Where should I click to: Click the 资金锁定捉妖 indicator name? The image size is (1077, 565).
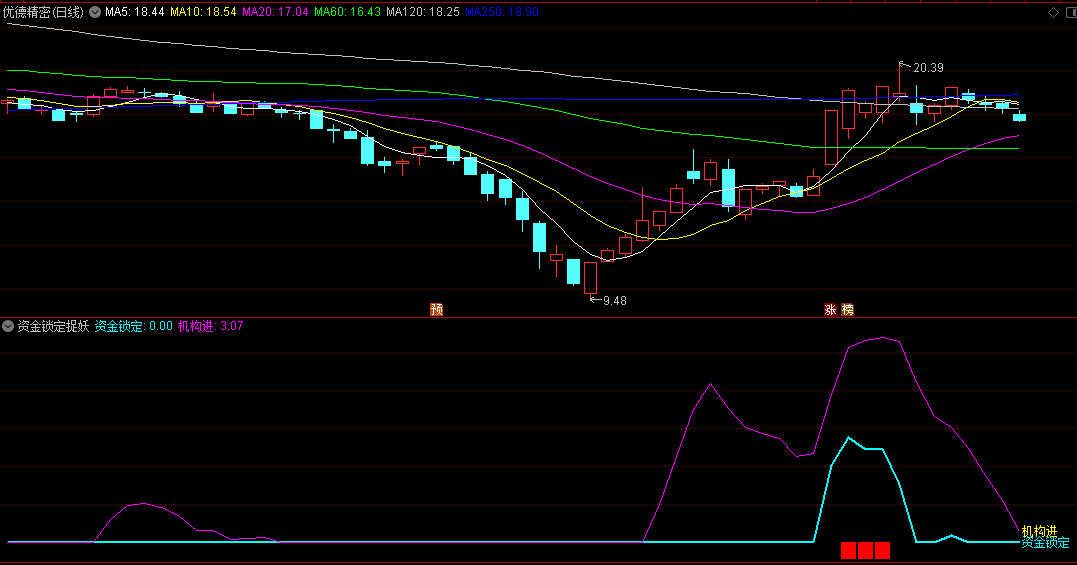(53, 326)
